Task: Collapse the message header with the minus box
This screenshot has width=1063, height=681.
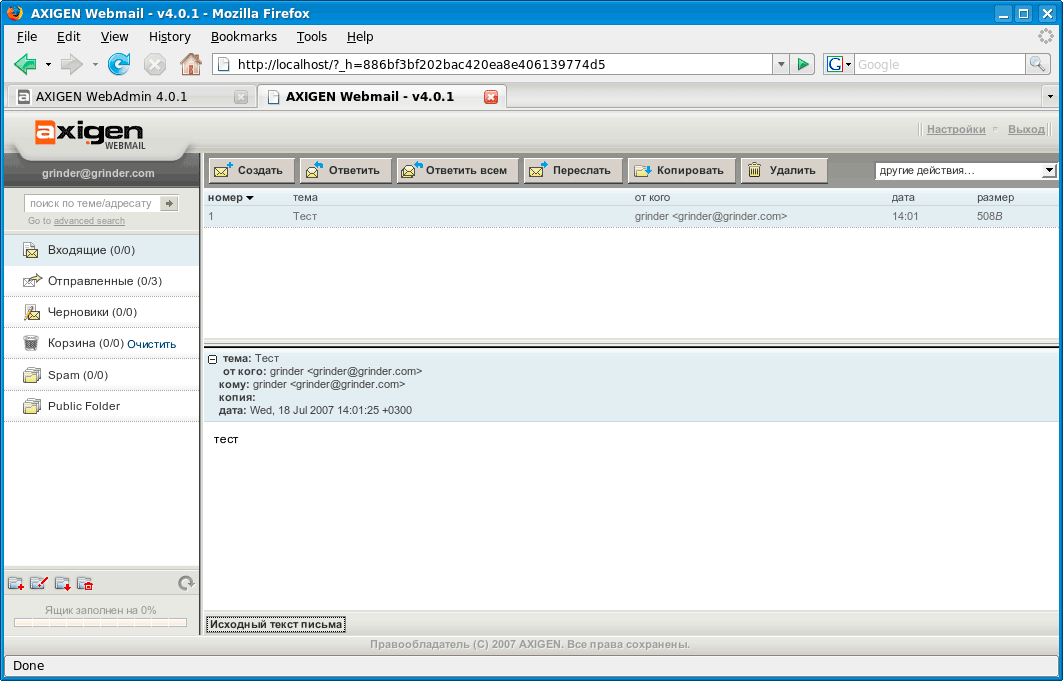Action: point(212,359)
